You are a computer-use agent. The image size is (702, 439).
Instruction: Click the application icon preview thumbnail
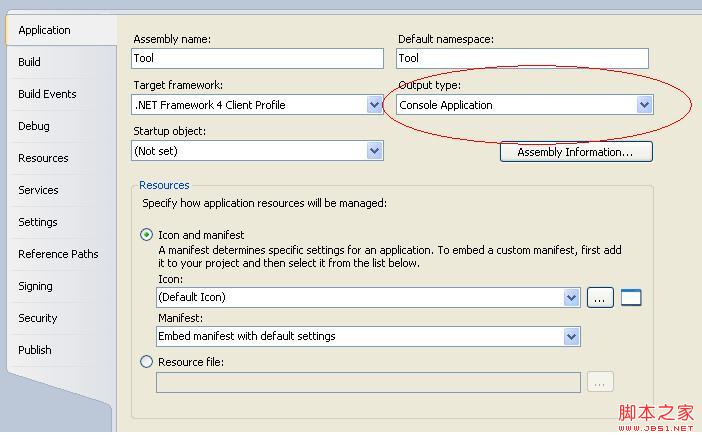[x=631, y=297]
